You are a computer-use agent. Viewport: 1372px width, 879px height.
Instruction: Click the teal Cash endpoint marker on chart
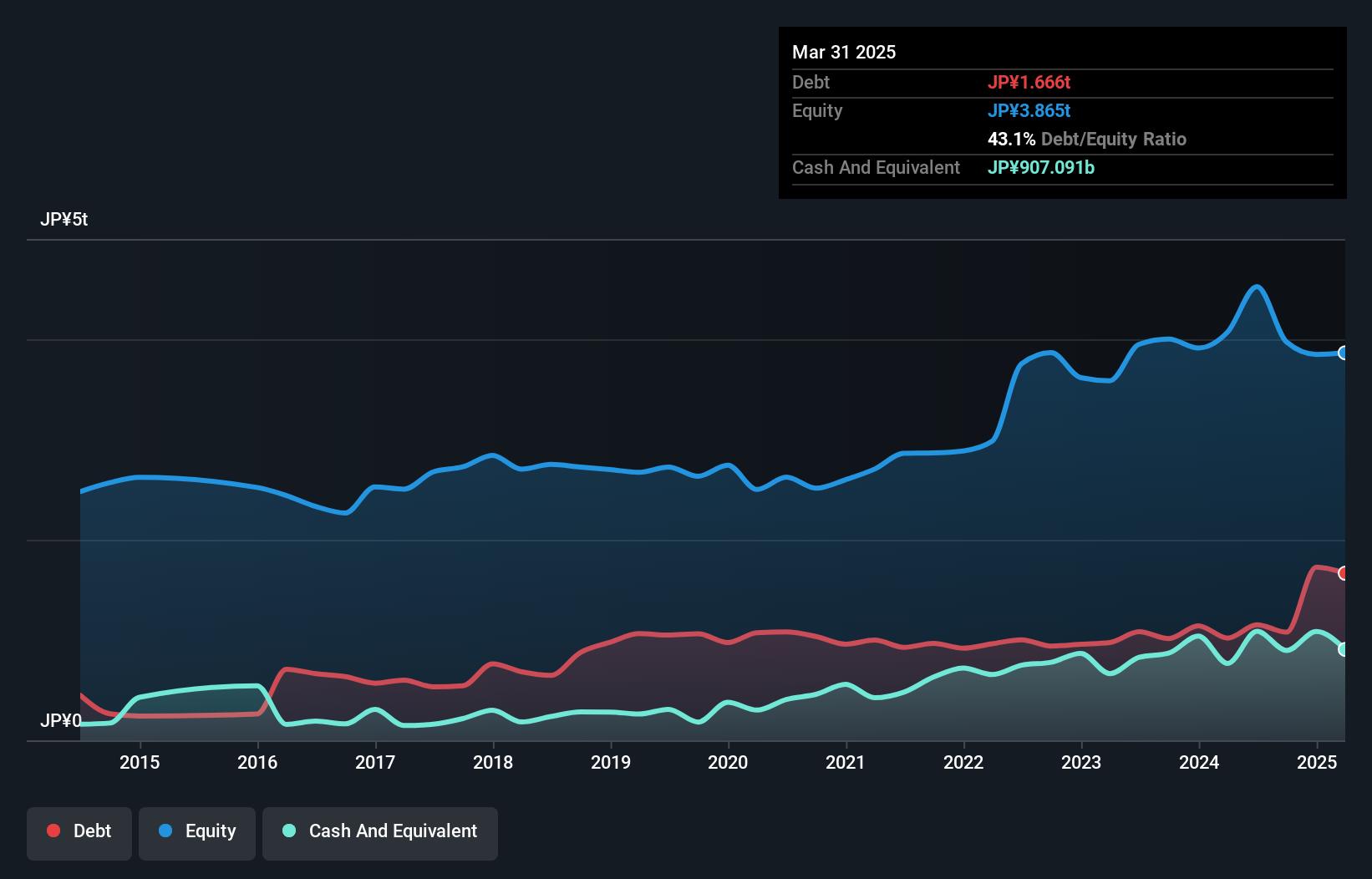(1343, 649)
